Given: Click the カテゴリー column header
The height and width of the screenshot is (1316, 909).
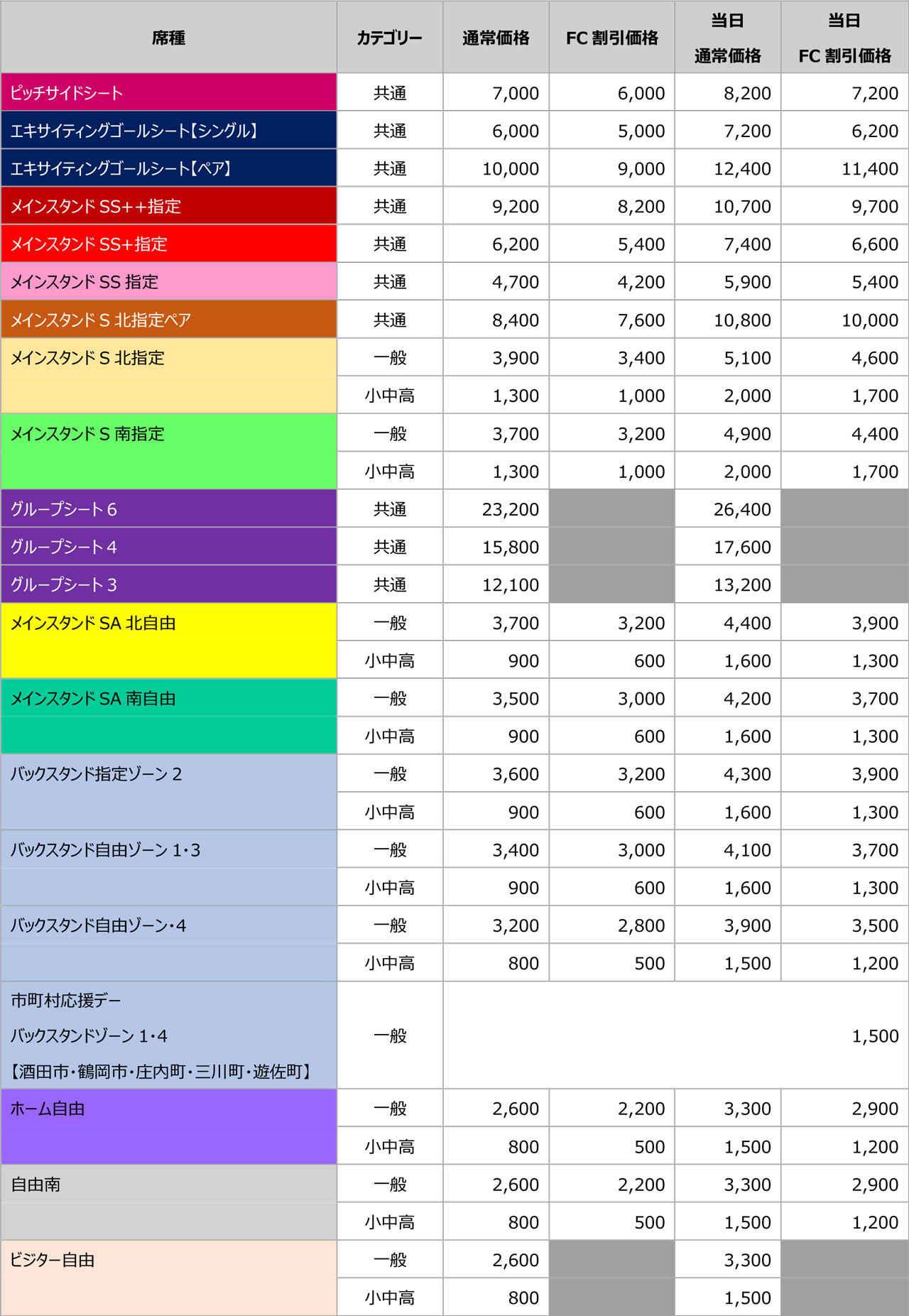Looking at the screenshot, I should [x=389, y=38].
